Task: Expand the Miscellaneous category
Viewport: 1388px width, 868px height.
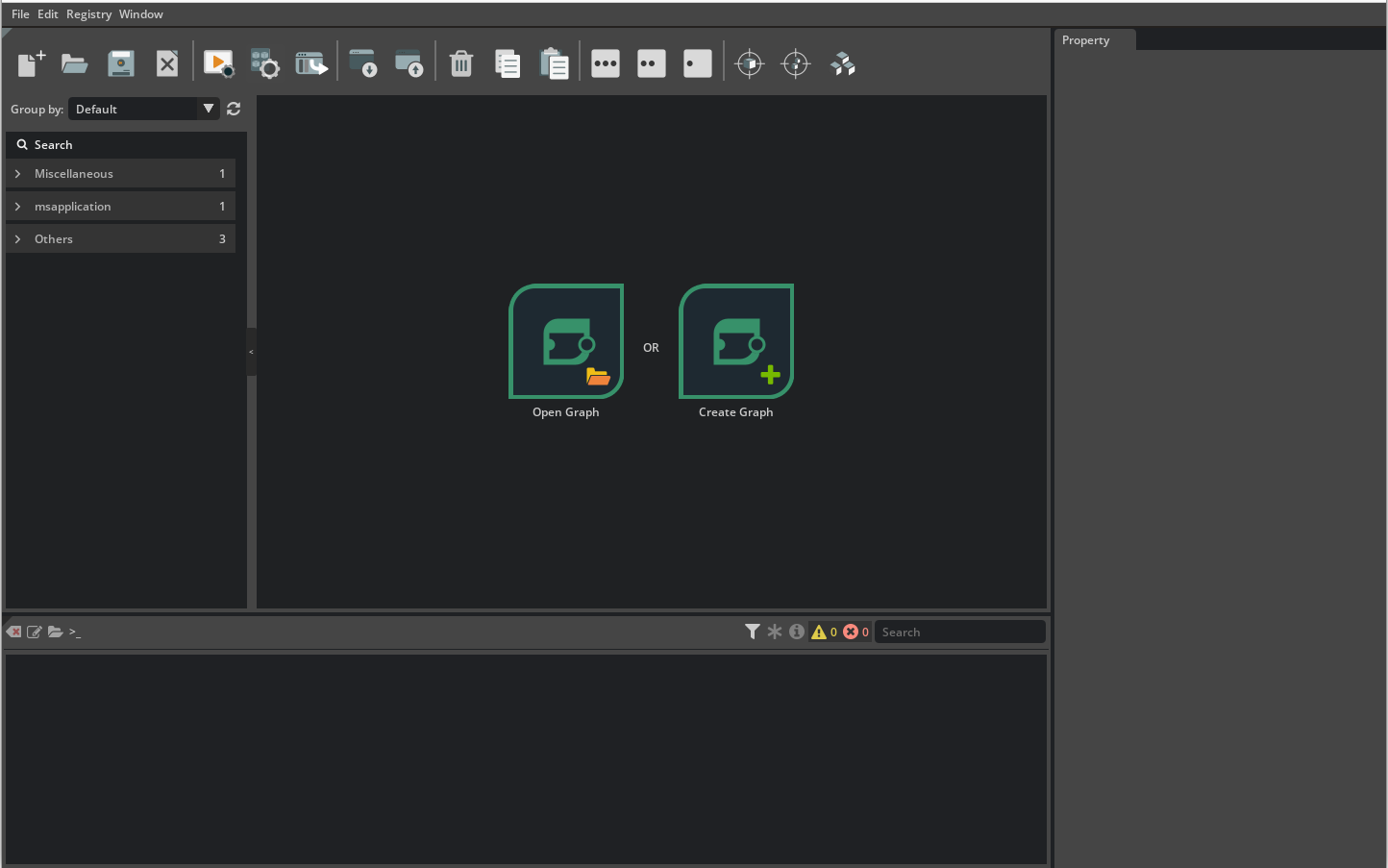Action: pos(120,174)
